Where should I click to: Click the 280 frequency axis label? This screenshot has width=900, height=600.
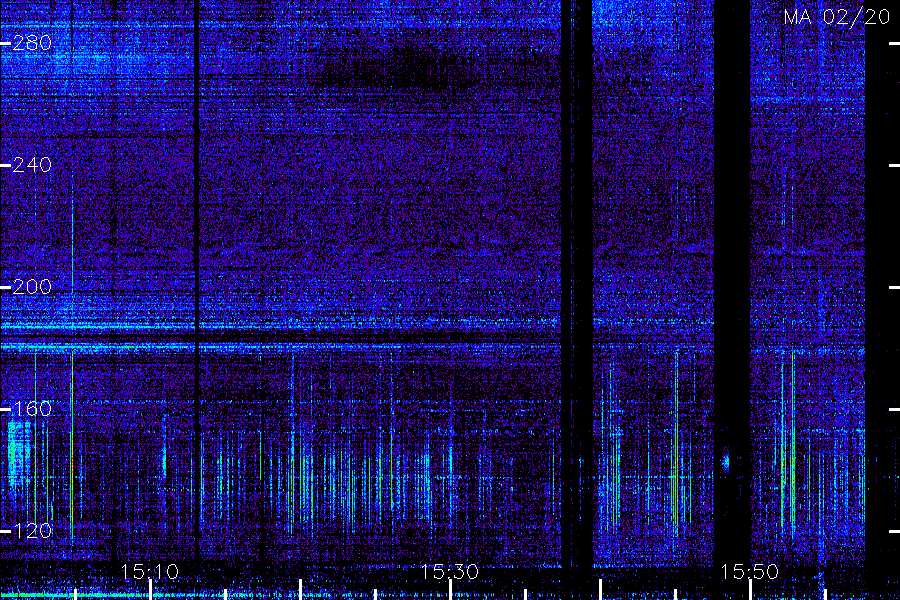[x=32, y=43]
